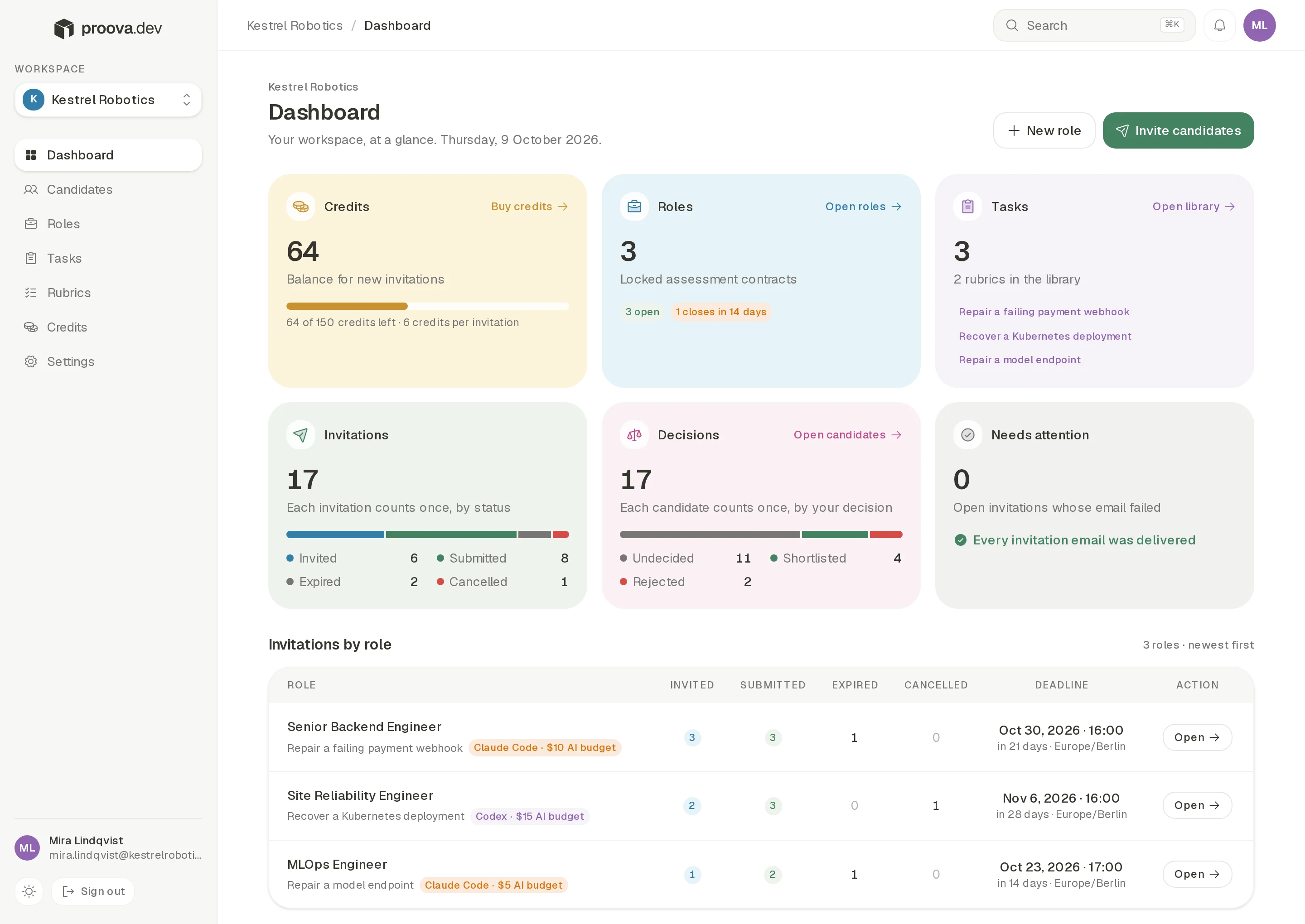Focus the Search field
The height and width of the screenshot is (924, 1305).
[x=1094, y=26]
